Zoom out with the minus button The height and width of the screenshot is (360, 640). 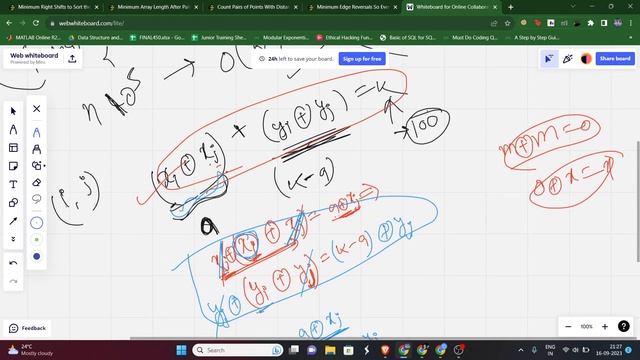(568, 327)
